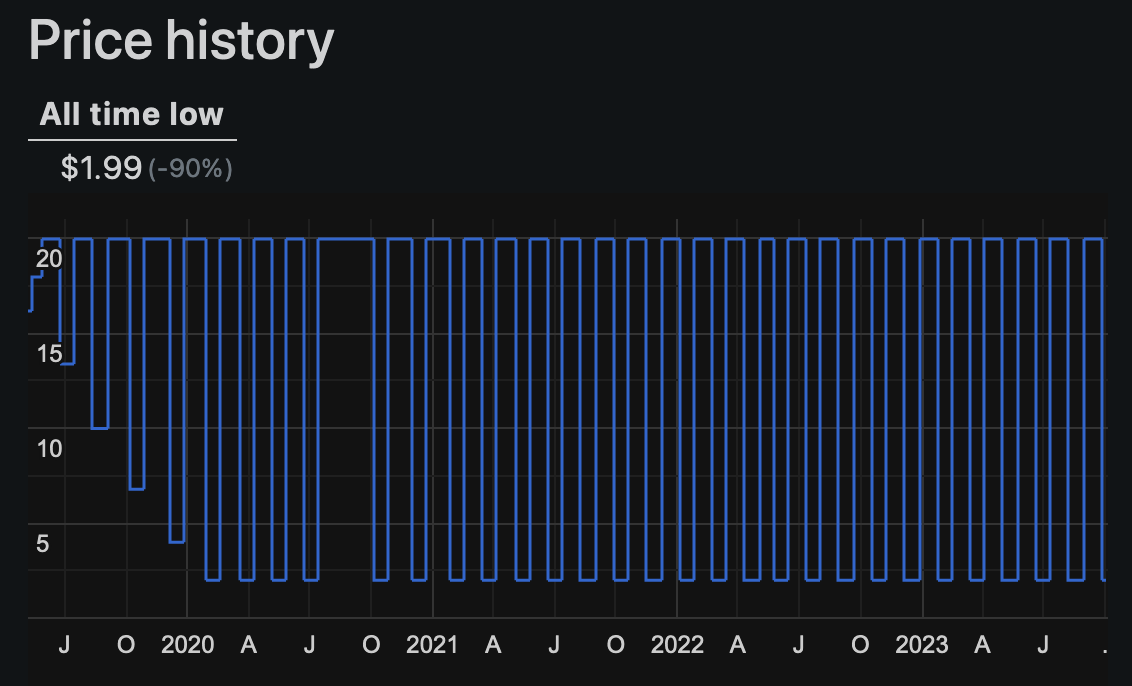Screen dimensions: 1132x686
Task: Click the 5 value on the price axis
Action: [x=43, y=543]
